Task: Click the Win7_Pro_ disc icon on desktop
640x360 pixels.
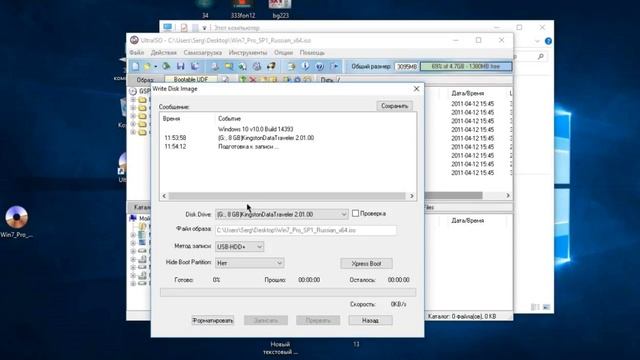Action: [17, 222]
